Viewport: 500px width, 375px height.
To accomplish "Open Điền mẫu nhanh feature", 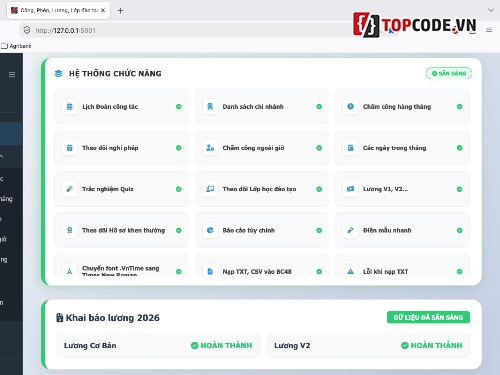I will tap(402, 230).
